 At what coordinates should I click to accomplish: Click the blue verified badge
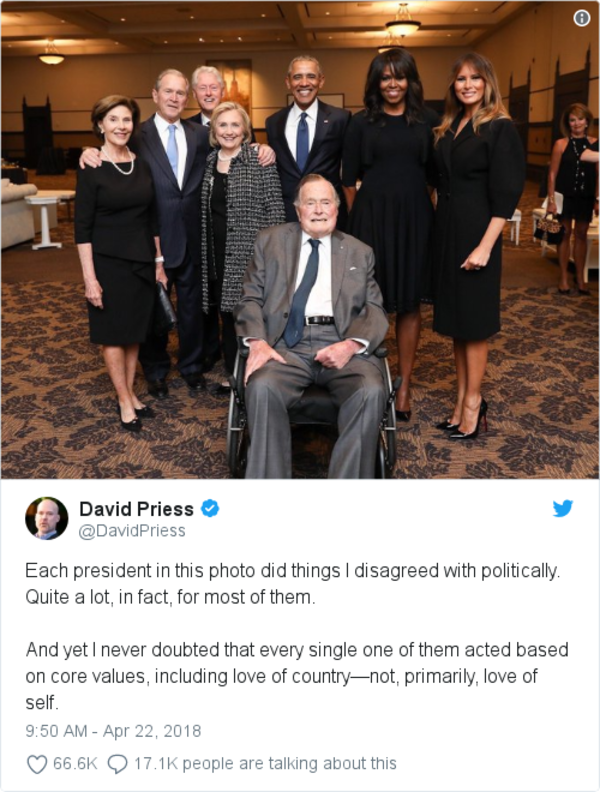point(210,508)
